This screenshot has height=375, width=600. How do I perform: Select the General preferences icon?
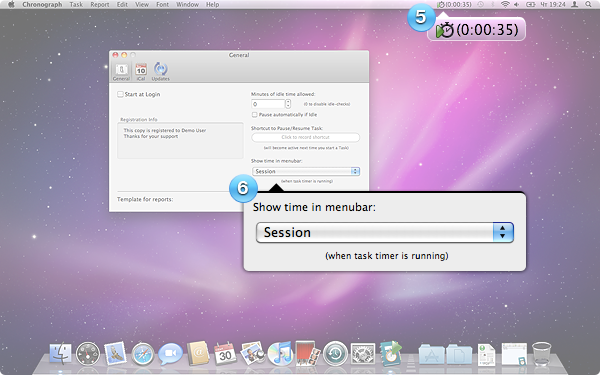[121, 72]
